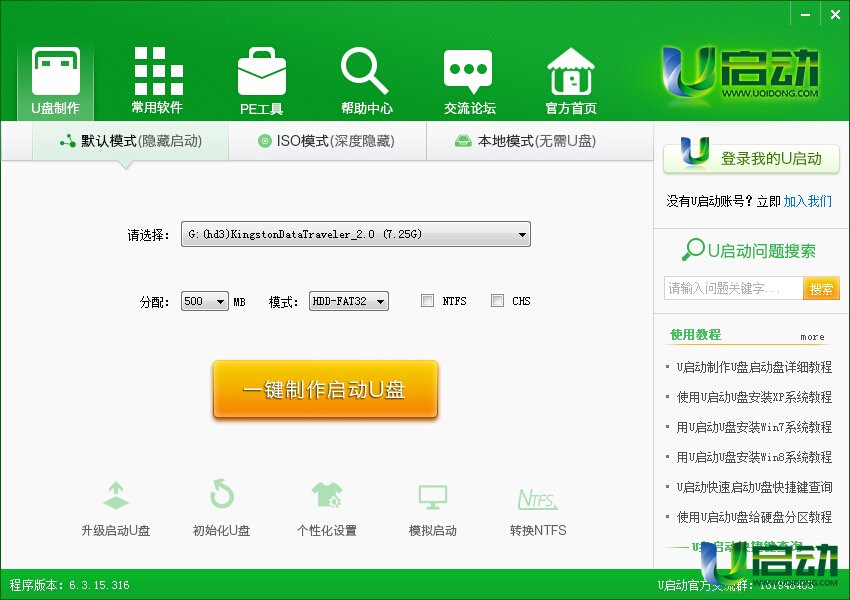Viewport: 850px width, 600px height.
Task: Click the 一键制作启动U盘 button
Action: click(x=325, y=389)
